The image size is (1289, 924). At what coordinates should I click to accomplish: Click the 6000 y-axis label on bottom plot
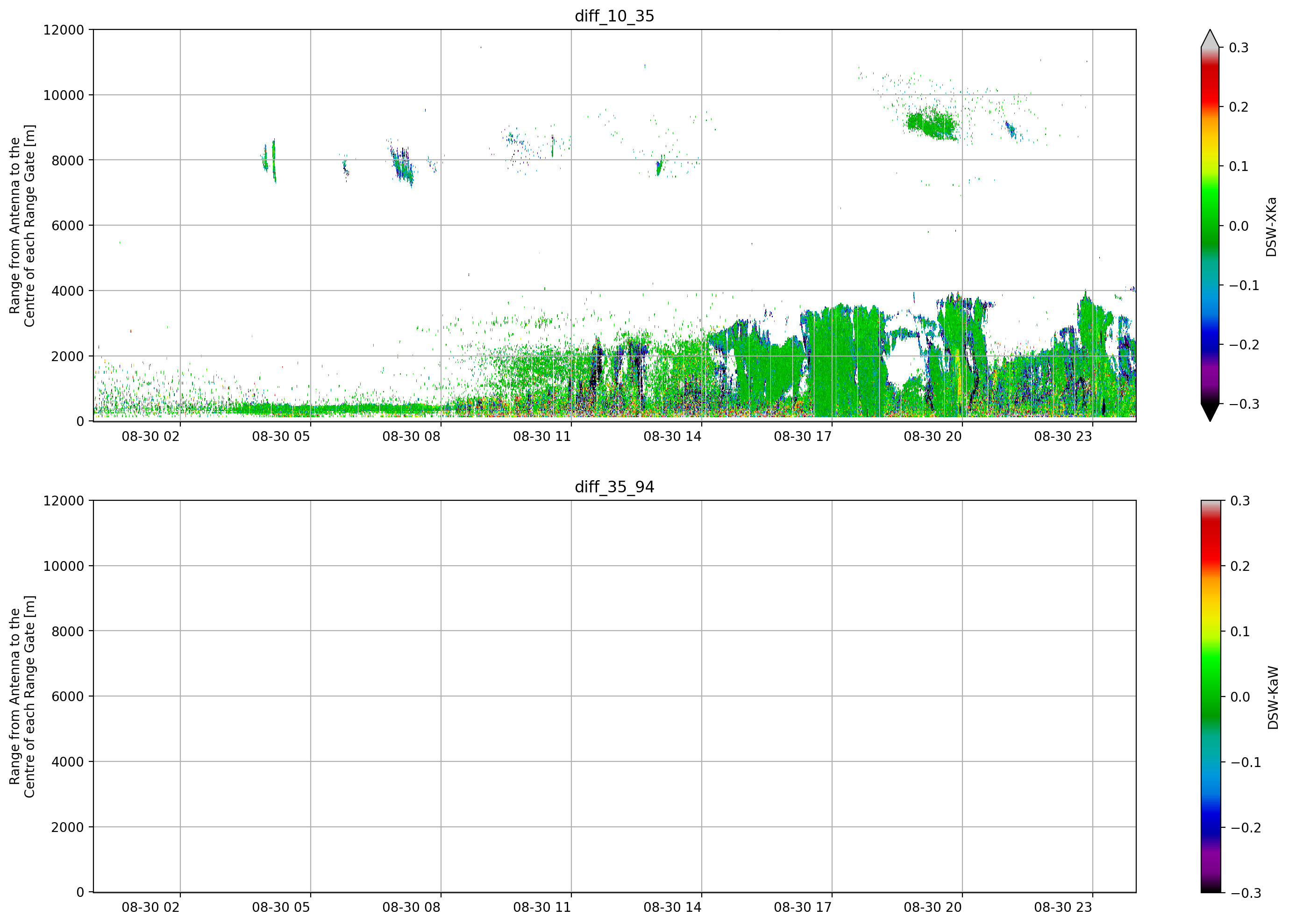point(68,696)
